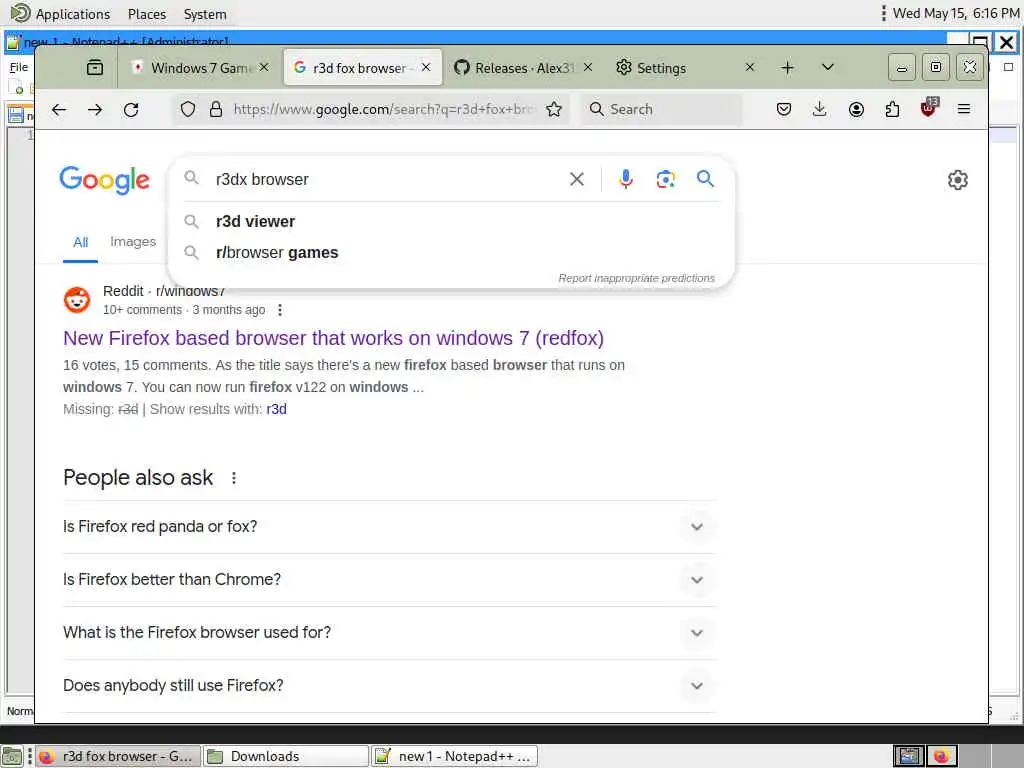Go back to the previous page
Screen dimensions: 1024x768
pyautogui.click(x=59, y=109)
